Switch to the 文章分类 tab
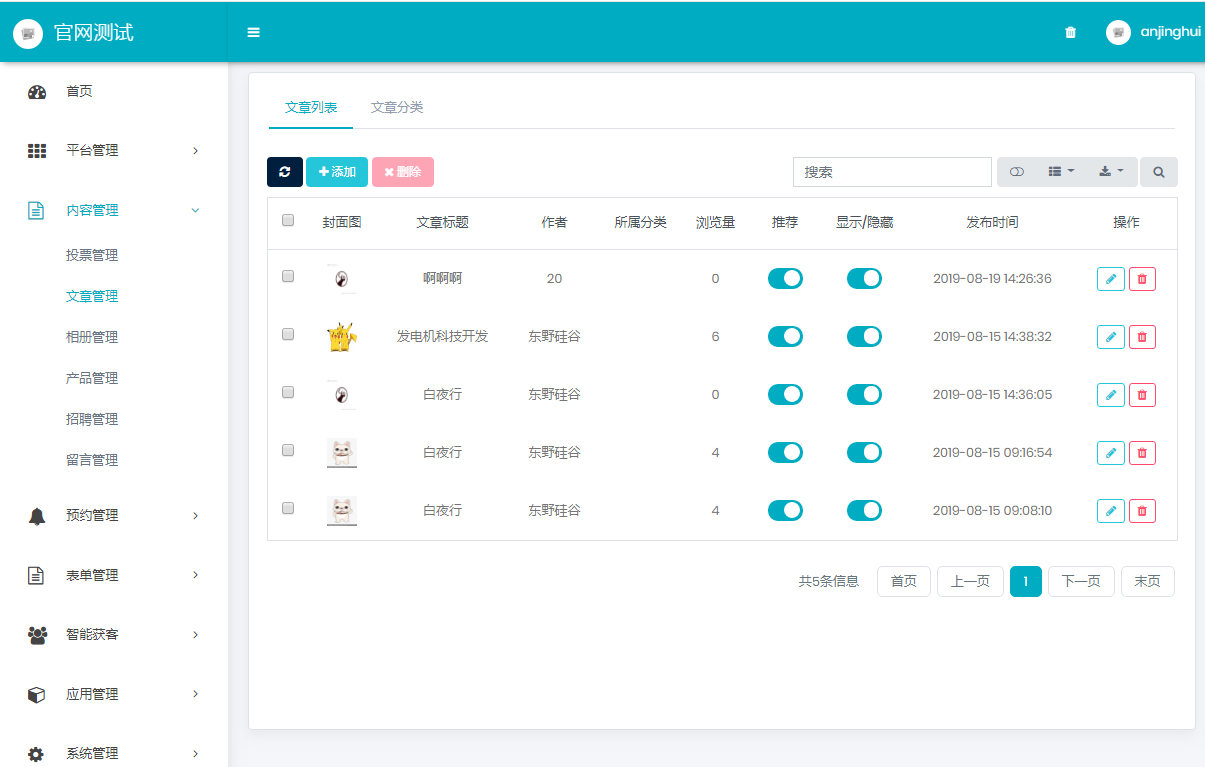The image size is (1205, 767). point(397,107)
